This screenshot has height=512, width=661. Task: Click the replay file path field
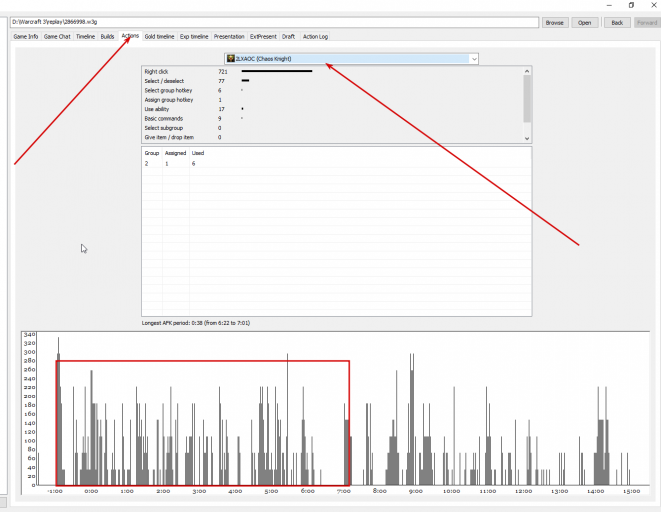[274, 22]
